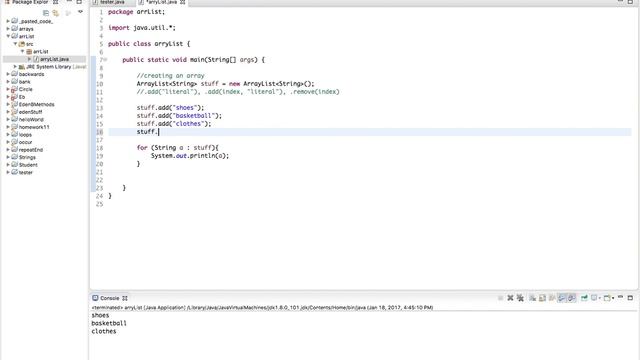Select the occur project
Viewport: 640px width, 360px height.
(x=25, y=142)
